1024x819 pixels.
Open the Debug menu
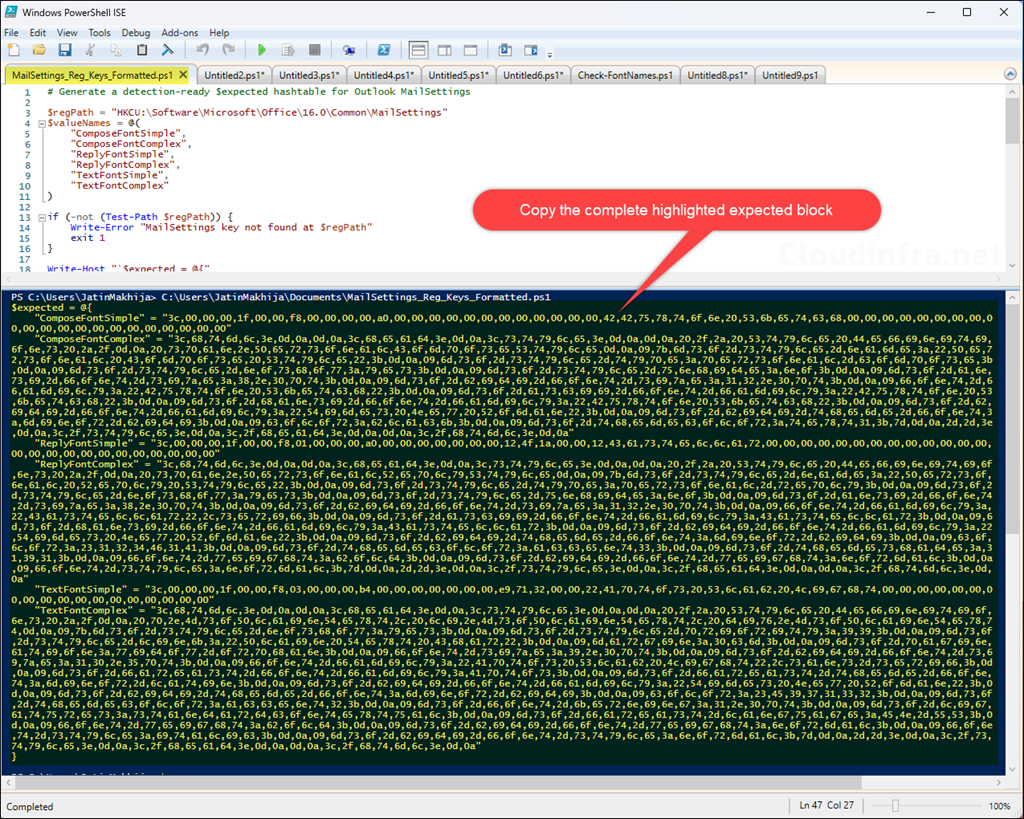135,32
